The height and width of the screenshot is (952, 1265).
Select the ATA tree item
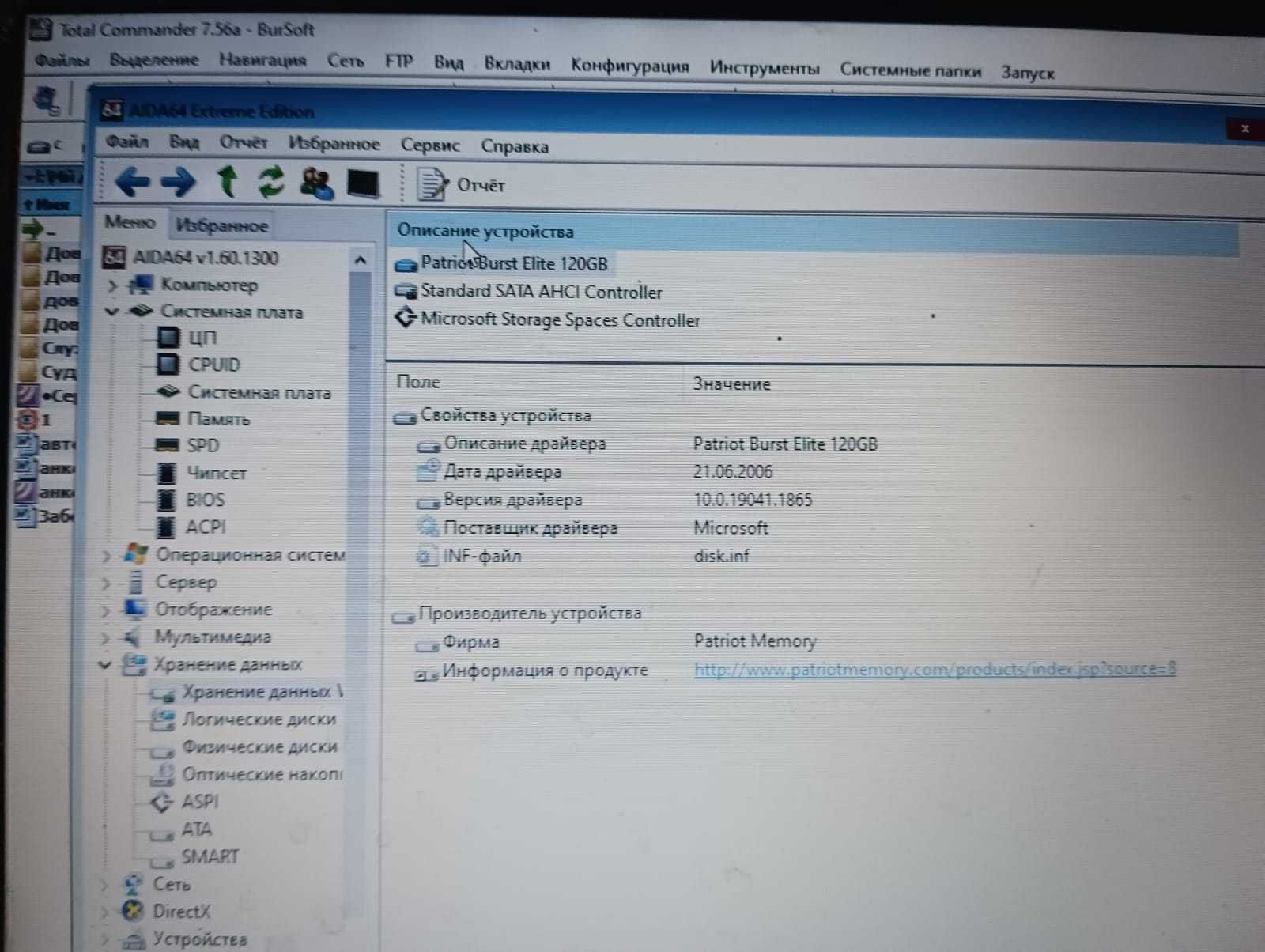[x=182, y=829]
